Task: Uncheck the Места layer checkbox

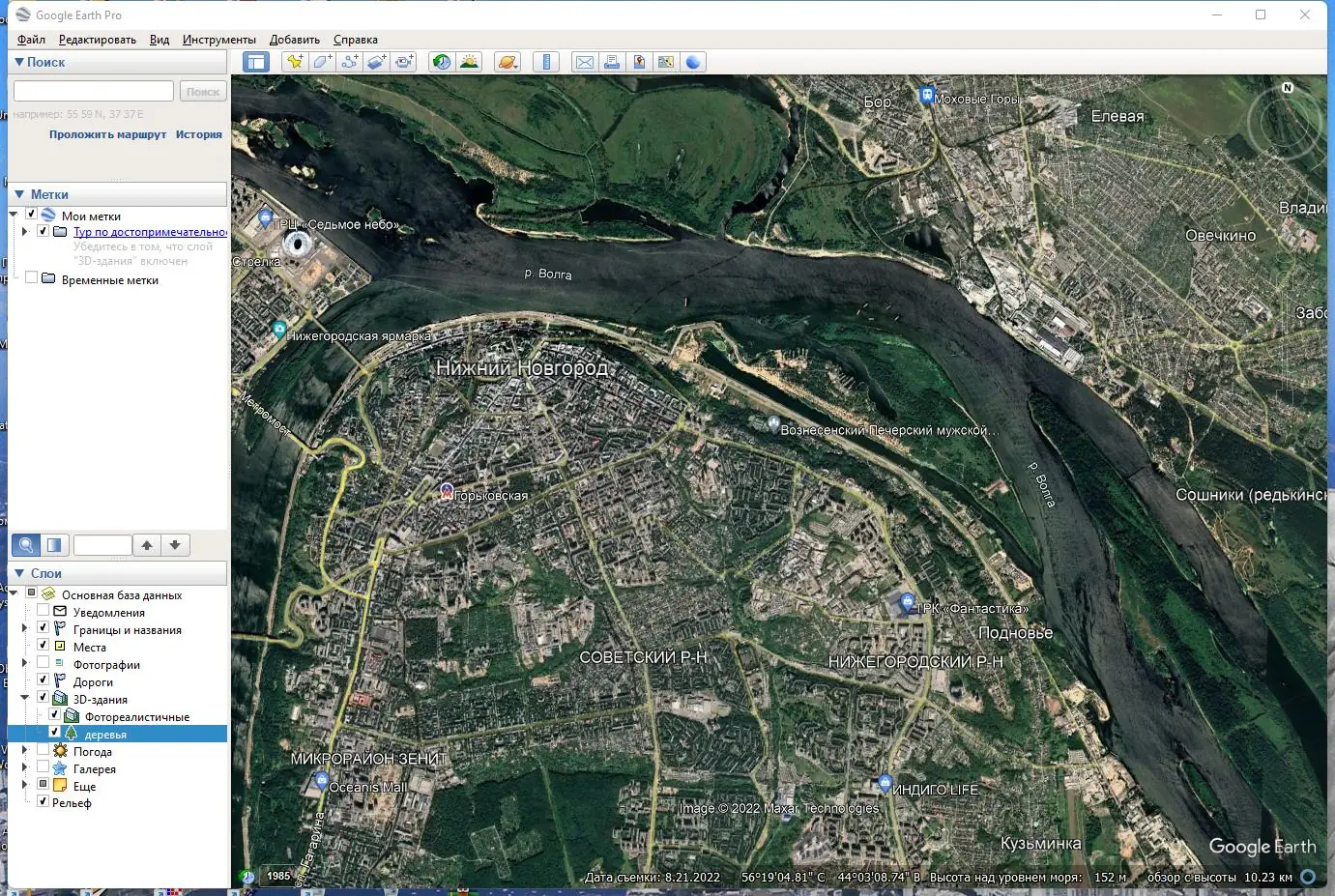Action: pyautogui.click(x=43, y=646)
